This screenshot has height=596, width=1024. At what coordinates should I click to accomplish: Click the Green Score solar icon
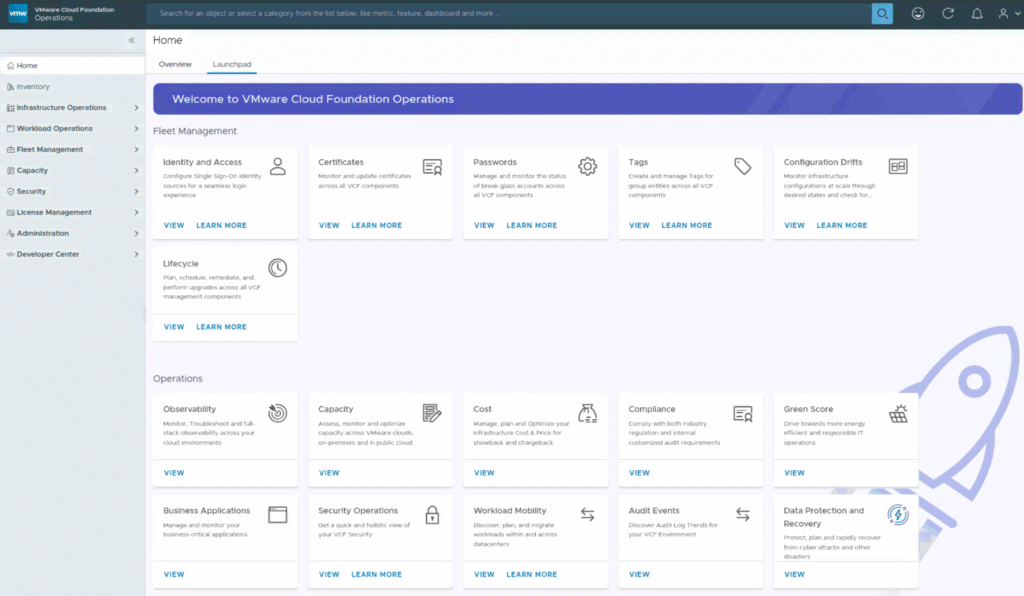(898, 413)
